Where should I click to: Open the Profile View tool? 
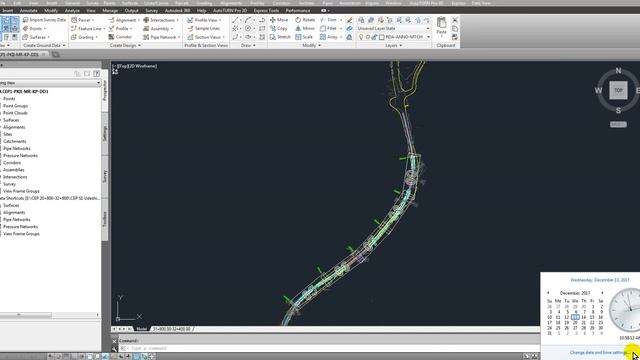pyautogui.click(x=204, y=20)
